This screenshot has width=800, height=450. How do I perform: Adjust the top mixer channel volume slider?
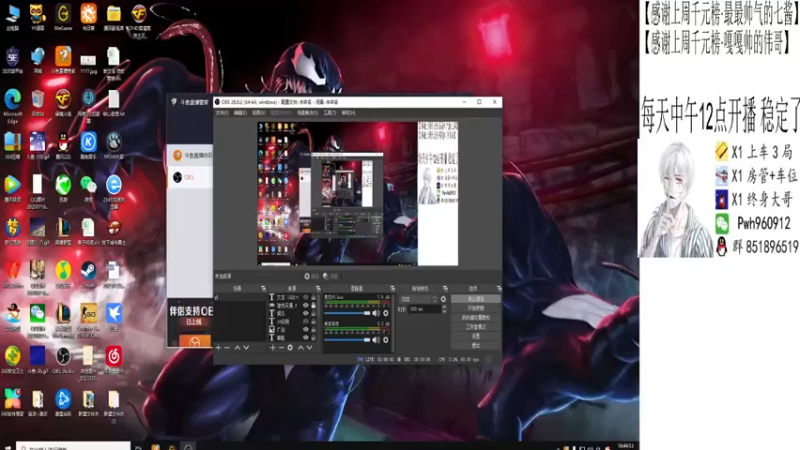347,313
